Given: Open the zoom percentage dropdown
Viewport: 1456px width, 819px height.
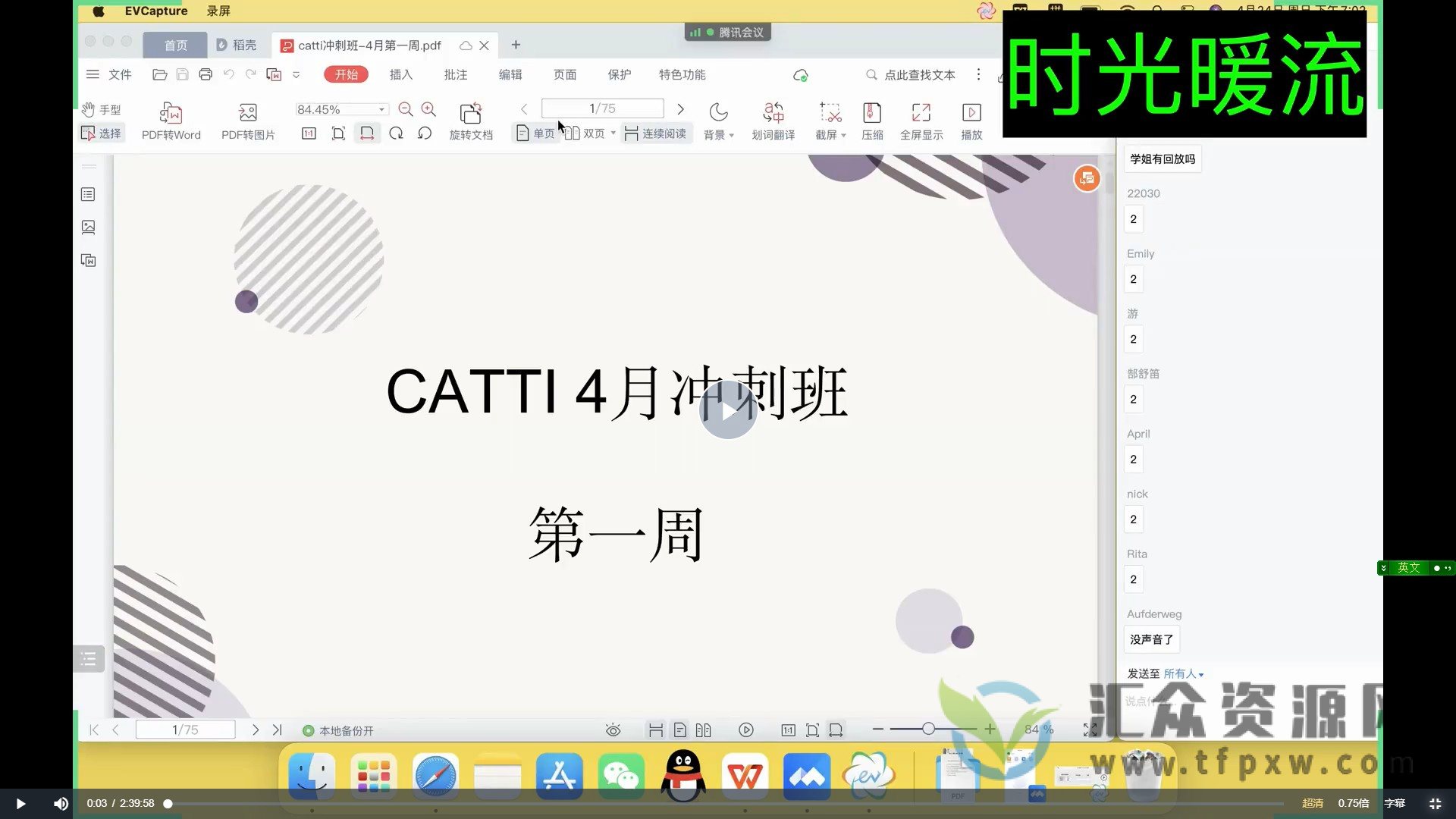Looking at the screenshot, I should 381,108.
